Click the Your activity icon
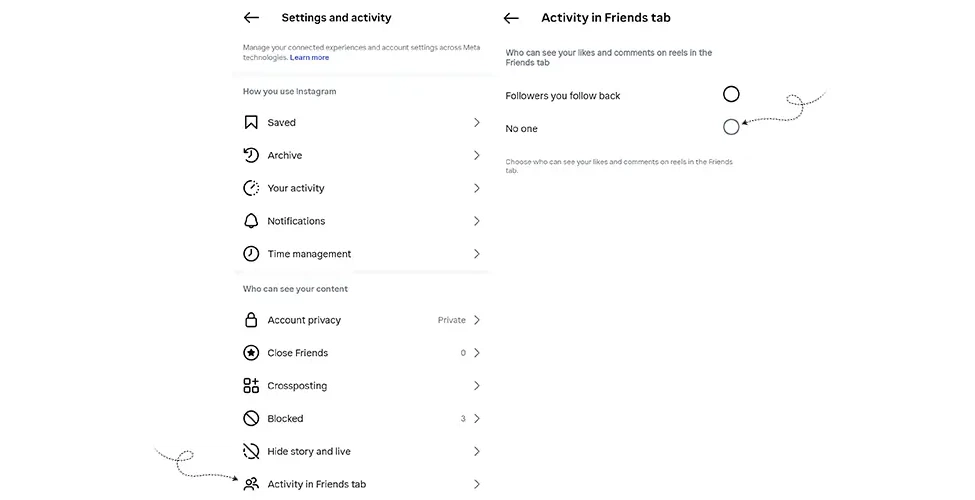This screenshot has height=500, width=975. tap(251, 188)
